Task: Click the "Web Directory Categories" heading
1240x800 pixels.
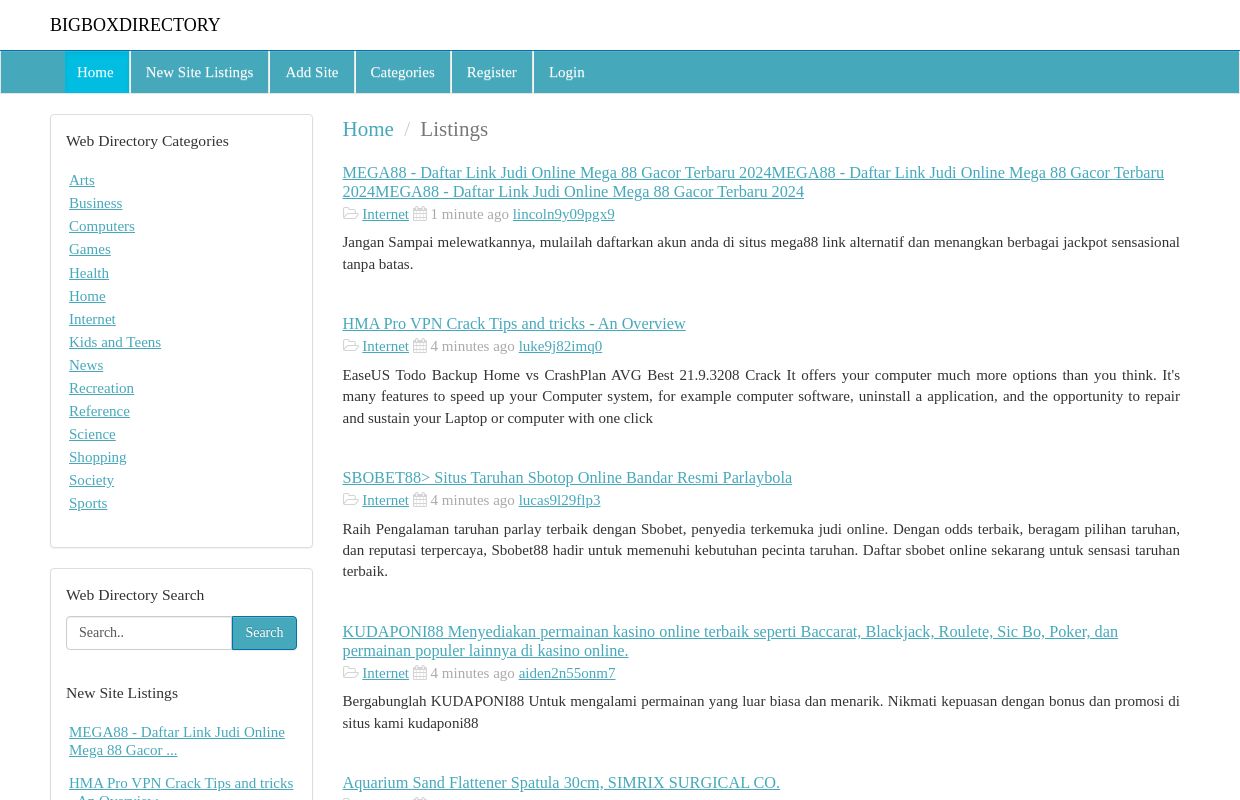Action: [147, 141]
